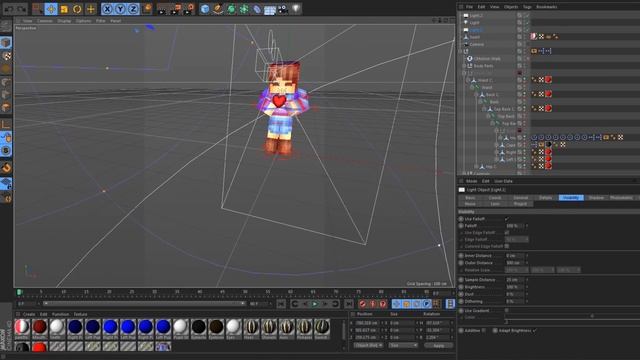Click the Outer Distance value field

pos(514,263)
